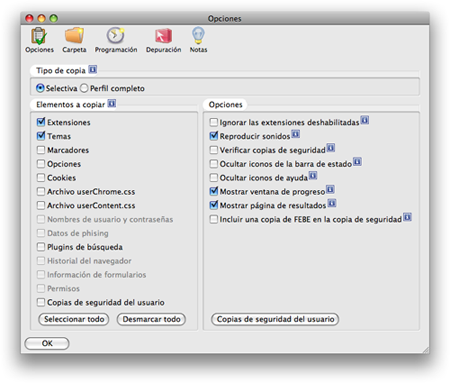
Task: Check Incluir una copia de FEBE
Action: coord(214,219)
